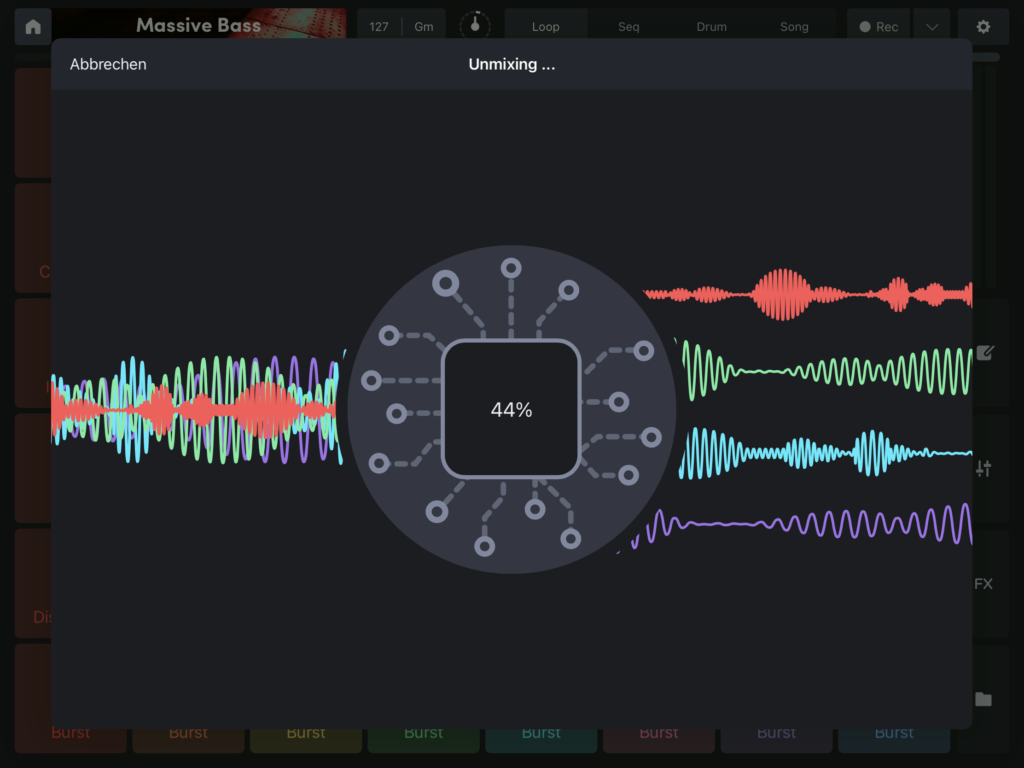Screen dimensions: 1024x768
Task: Click the 44% unmixing progress indicator
Action: click(511, 409)
